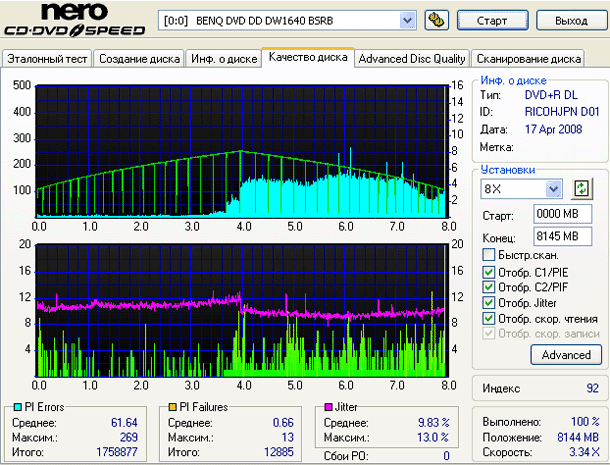Open the BENQ DVD drive selection dropdown
This screenshot has width=610, height=465.
(407, 20)
